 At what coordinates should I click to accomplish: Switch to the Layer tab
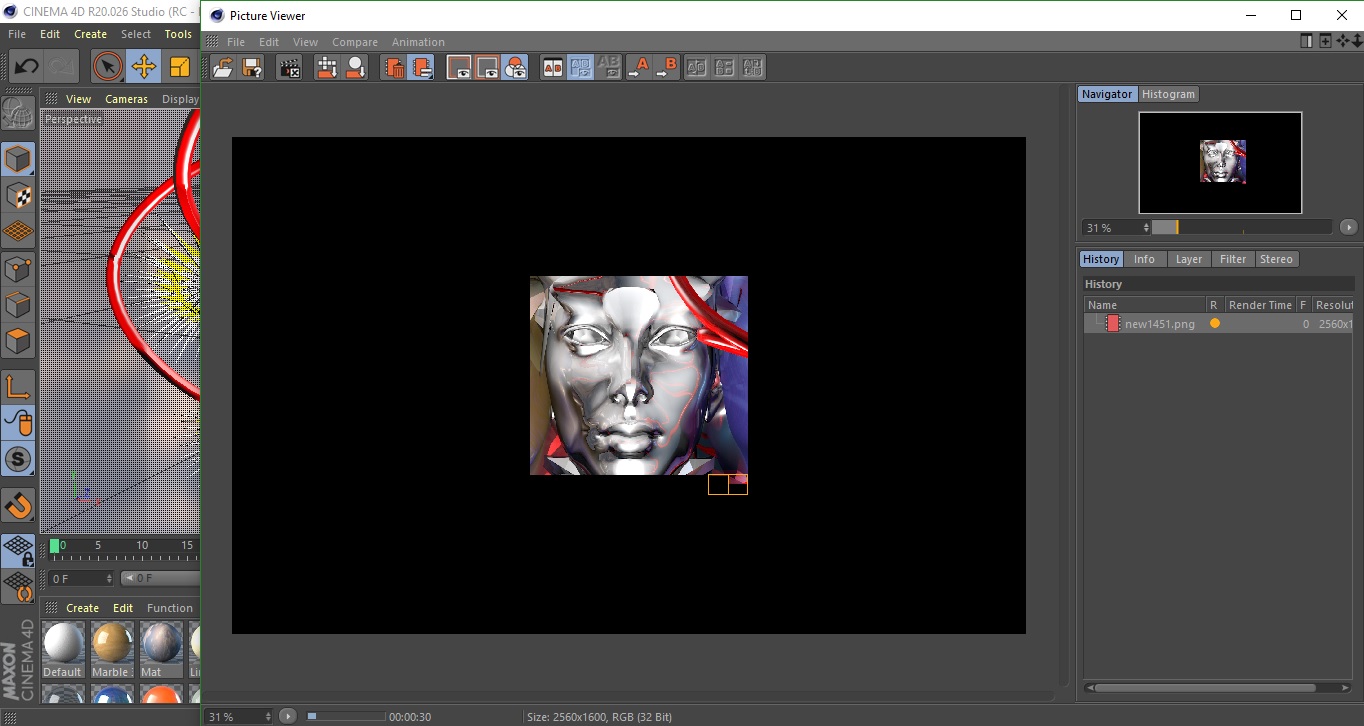(x=1188, y=259)
